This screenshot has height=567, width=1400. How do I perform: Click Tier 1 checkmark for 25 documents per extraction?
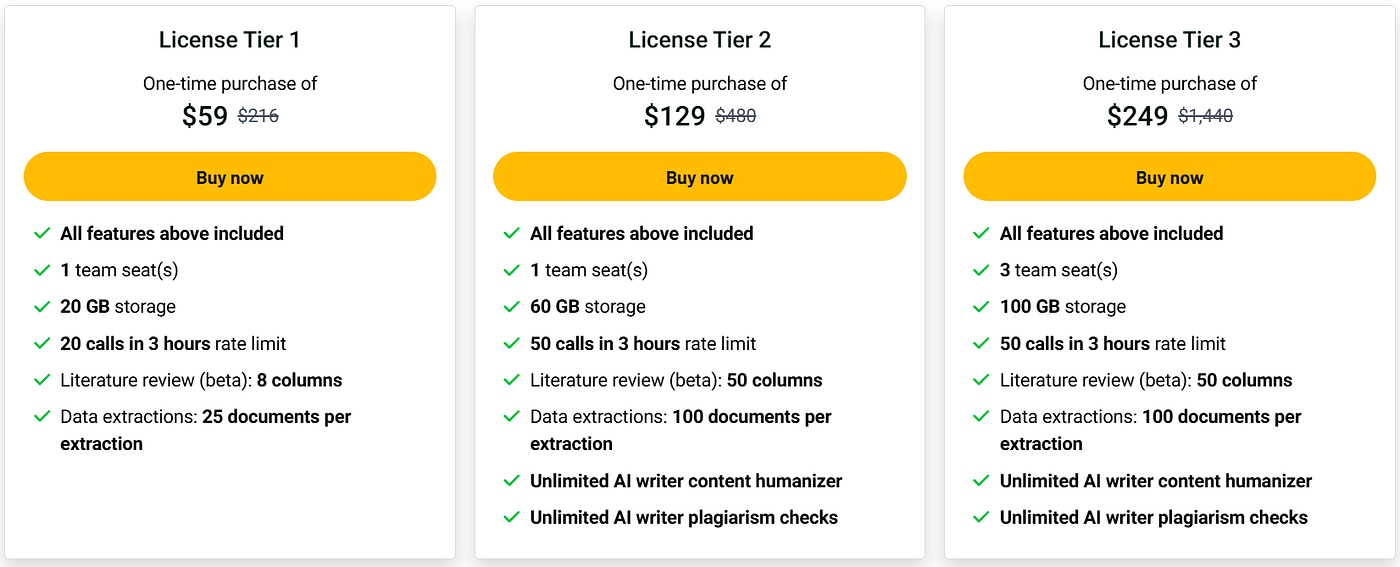pyautogui.click(x=42, y=417)
